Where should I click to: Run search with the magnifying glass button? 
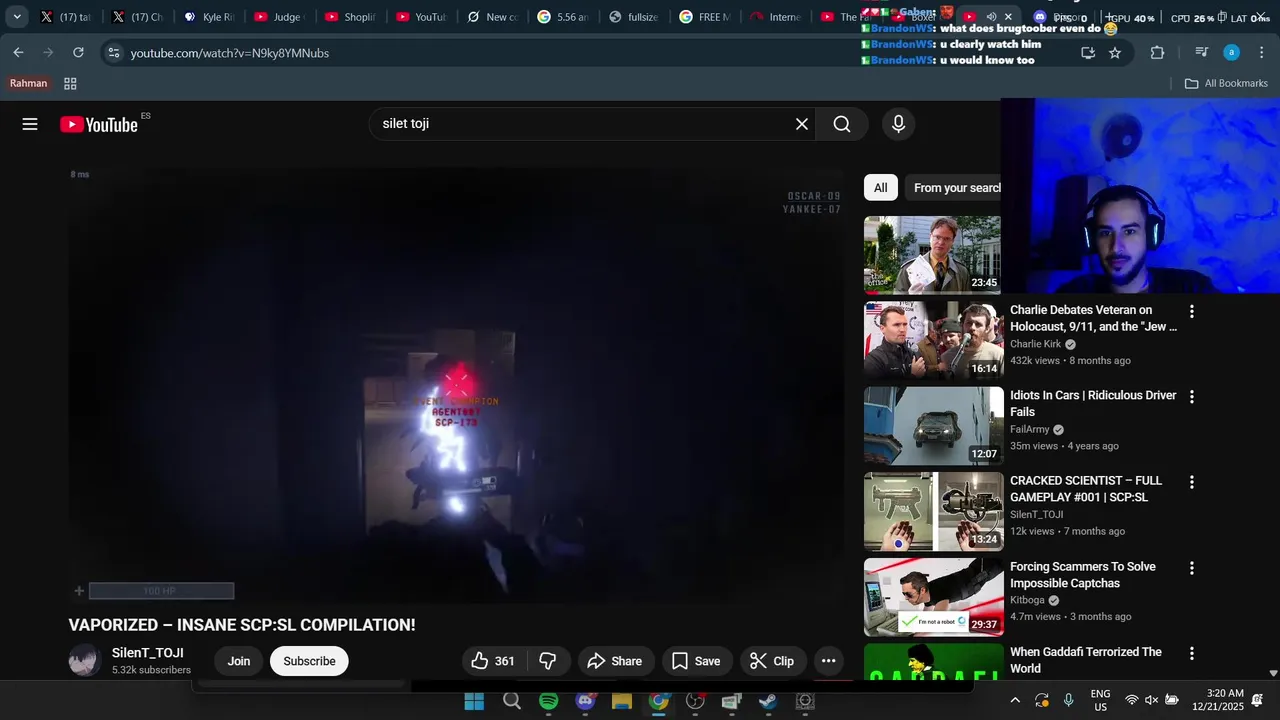tap(842, 124)
